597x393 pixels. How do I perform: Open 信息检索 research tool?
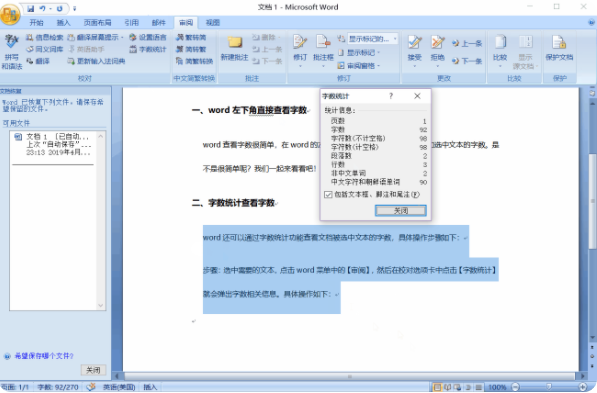pyautogui.click(x=45, y=37)
